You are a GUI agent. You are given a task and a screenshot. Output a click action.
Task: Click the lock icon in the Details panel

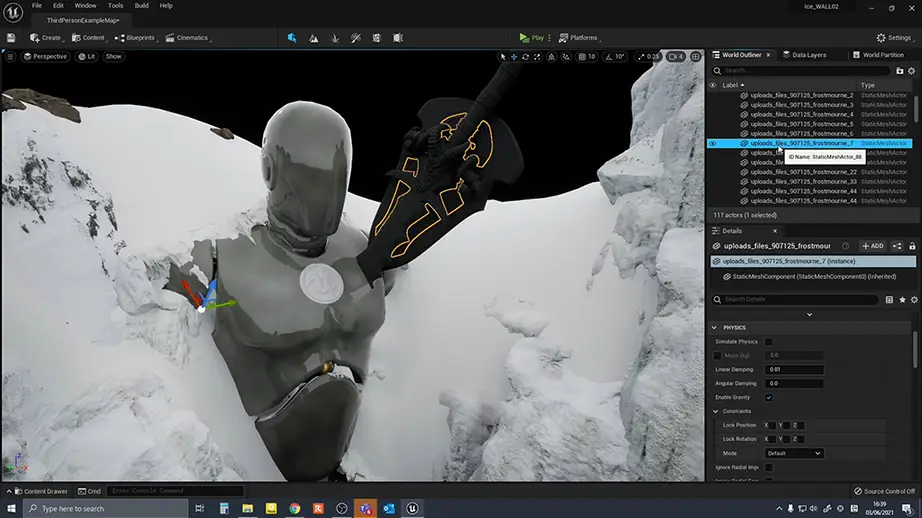click(x=910, y=245)
